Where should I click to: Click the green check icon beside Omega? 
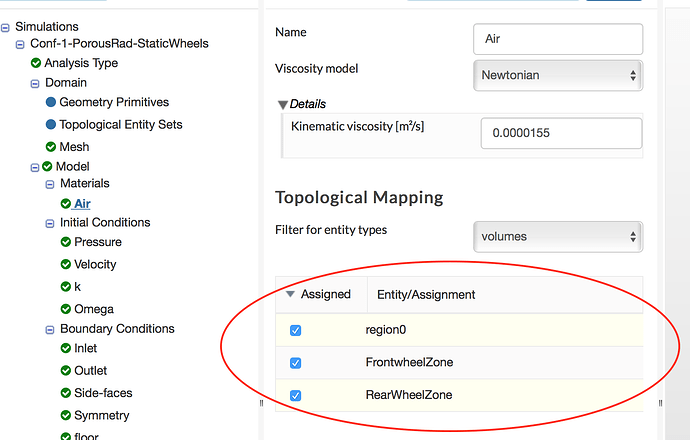click(65, 309)
